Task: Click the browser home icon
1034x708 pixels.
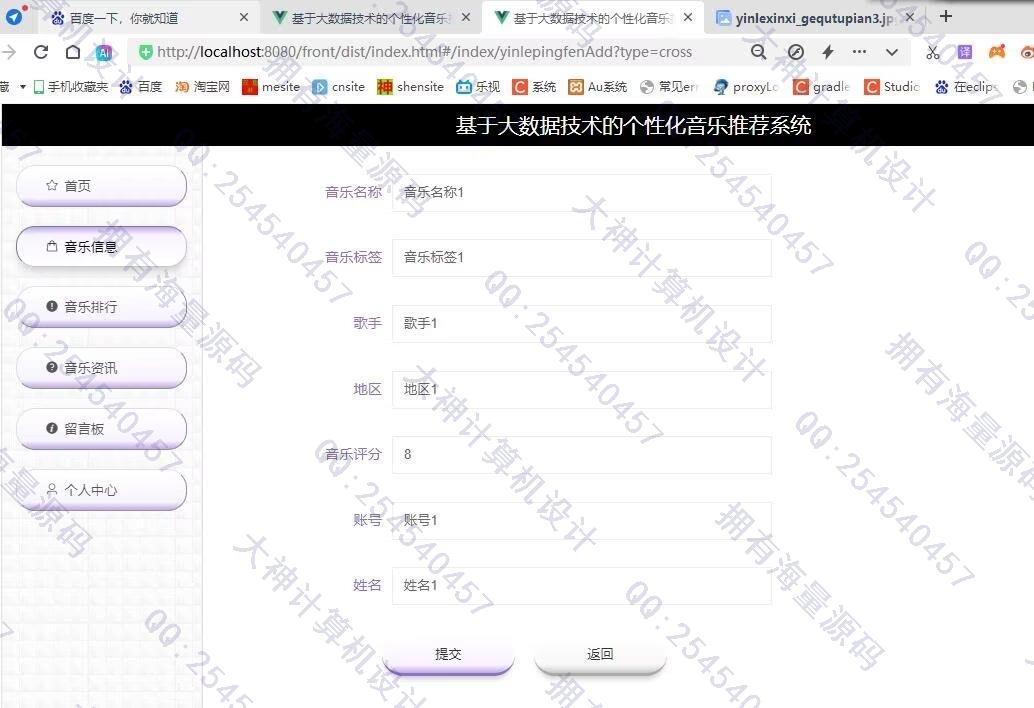Action: [x=73, y=52]
